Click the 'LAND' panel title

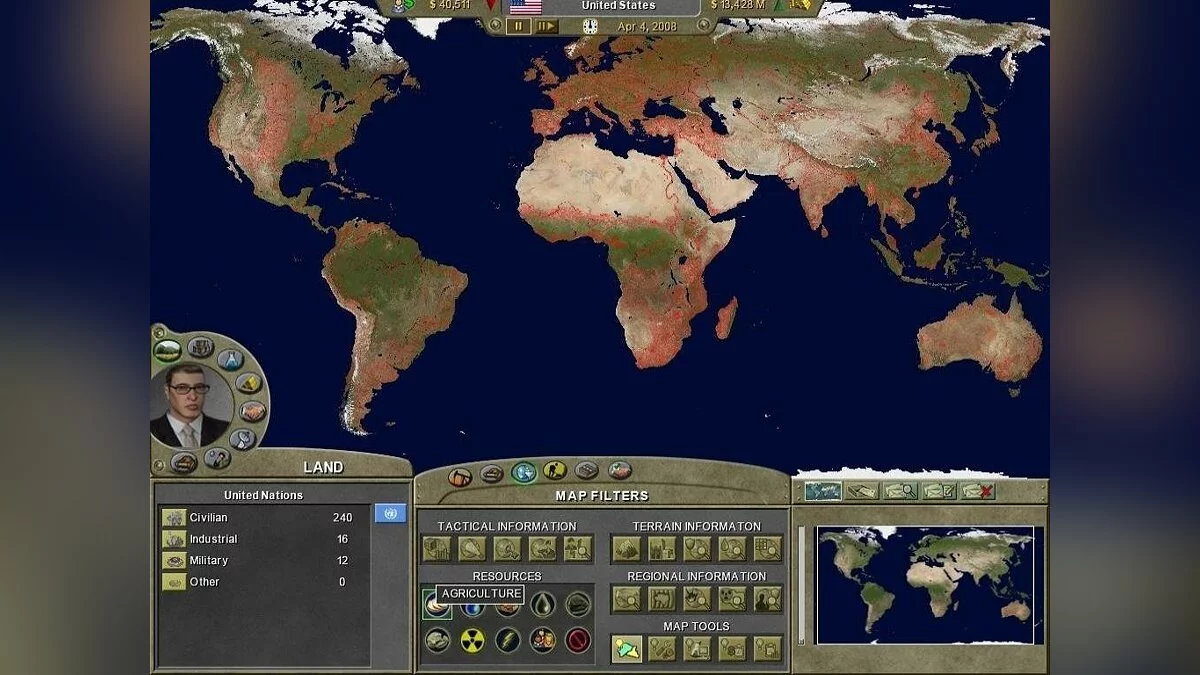[x=323, y=467]
